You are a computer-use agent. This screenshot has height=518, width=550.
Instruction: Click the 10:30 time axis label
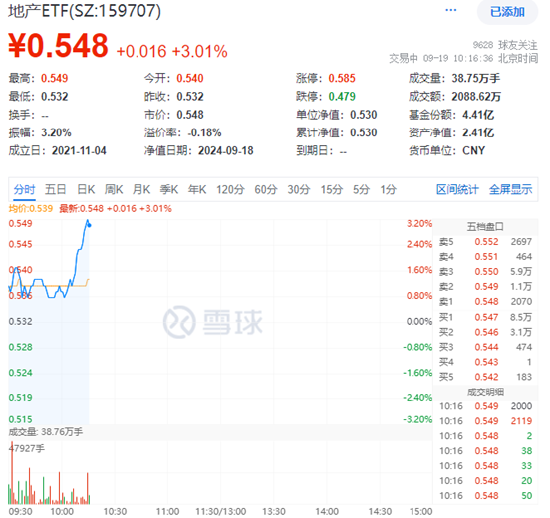click(115, 512)
